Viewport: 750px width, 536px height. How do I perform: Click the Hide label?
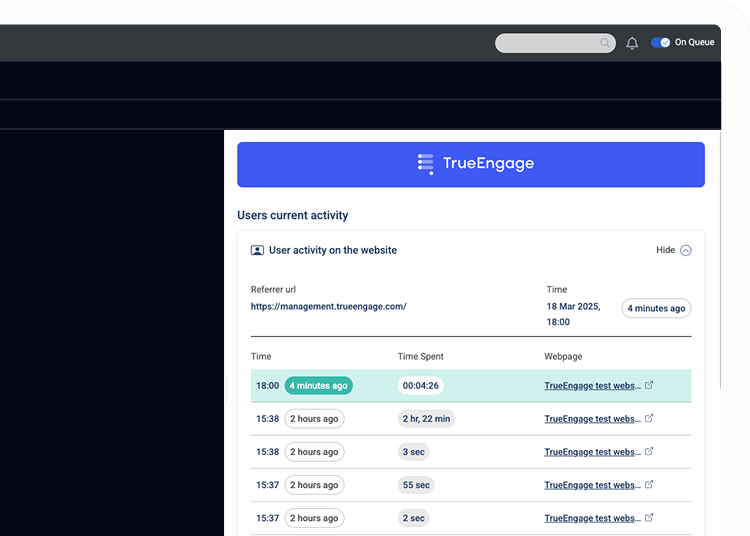pos(665,250)
